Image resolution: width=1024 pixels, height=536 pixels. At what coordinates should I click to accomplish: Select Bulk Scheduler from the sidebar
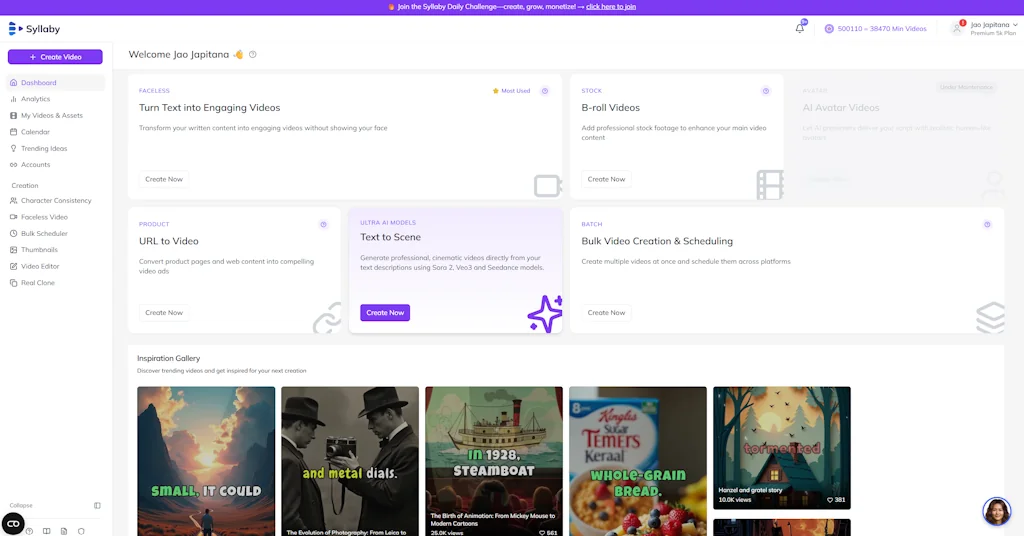pos(44,233)
